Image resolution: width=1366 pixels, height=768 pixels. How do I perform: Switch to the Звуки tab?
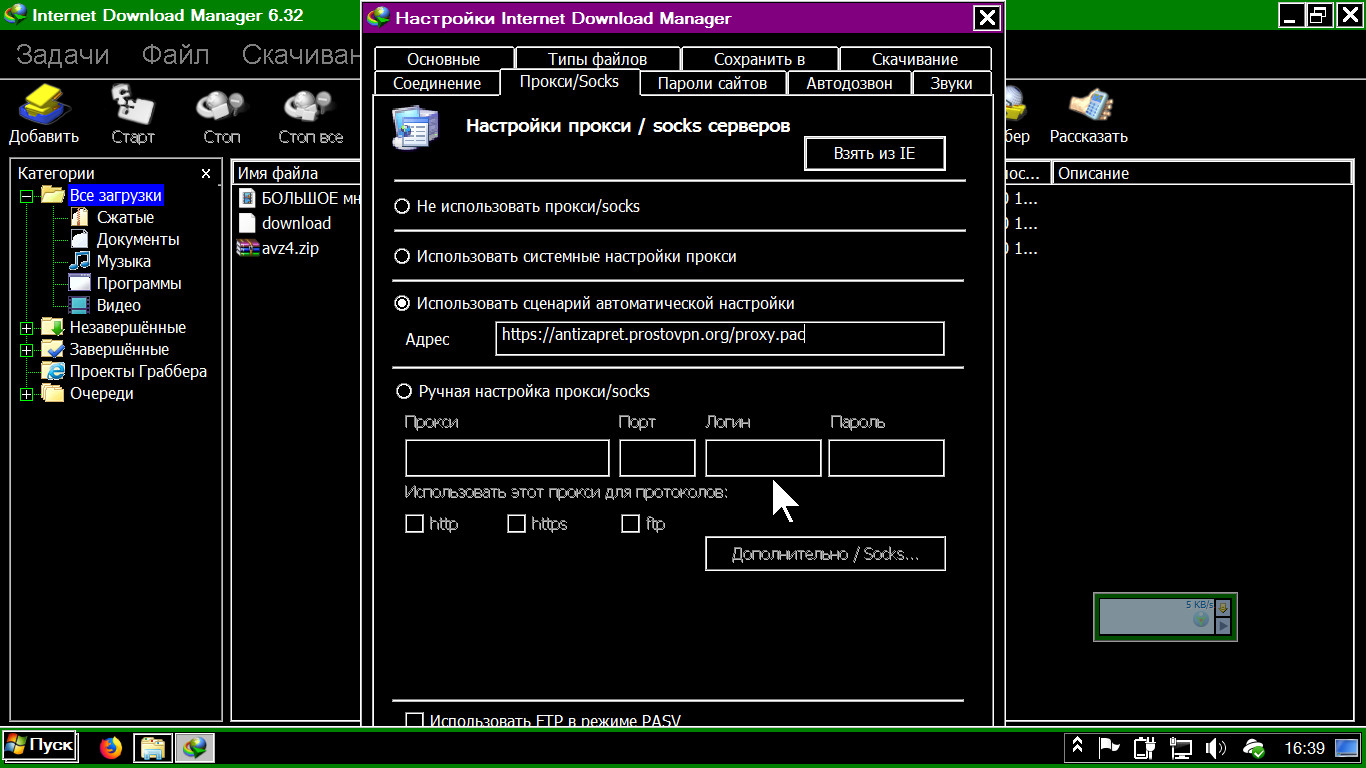coord(951,84)
